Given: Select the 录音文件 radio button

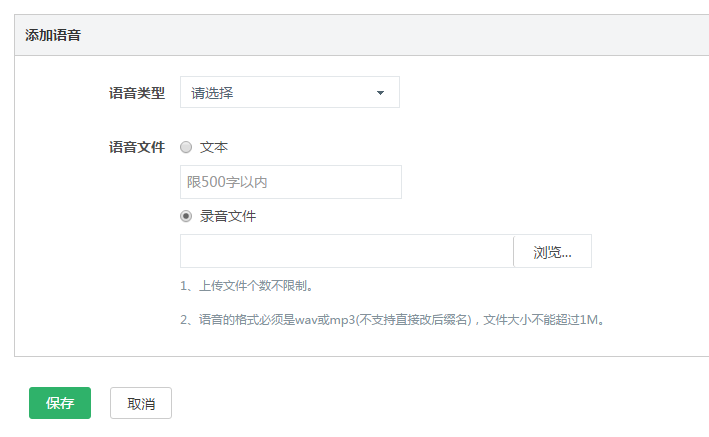Looking at the screenshot, I should pos(186,216).
